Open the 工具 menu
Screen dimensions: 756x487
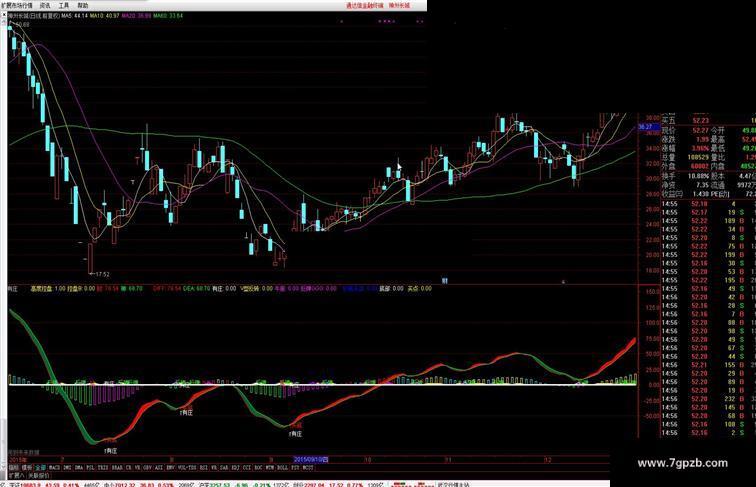click(x=64, y=5)
